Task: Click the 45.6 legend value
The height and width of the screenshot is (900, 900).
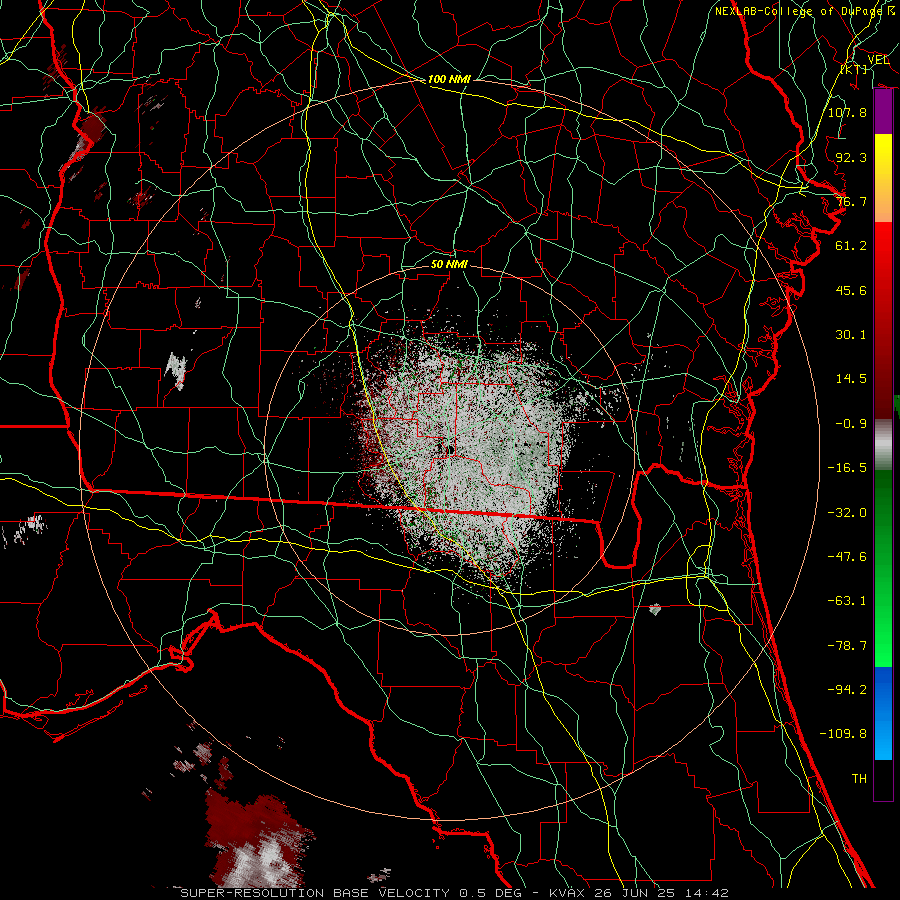Action: coord(851,290)
